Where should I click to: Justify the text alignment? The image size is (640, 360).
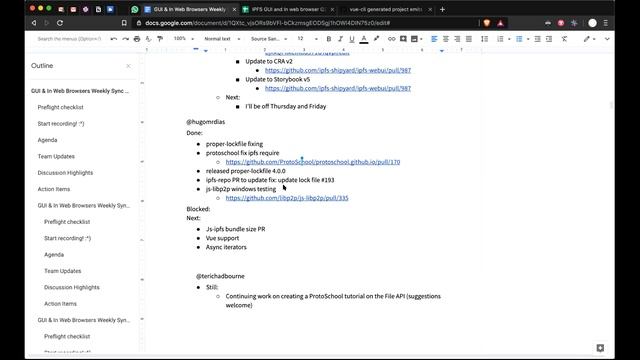469,39
